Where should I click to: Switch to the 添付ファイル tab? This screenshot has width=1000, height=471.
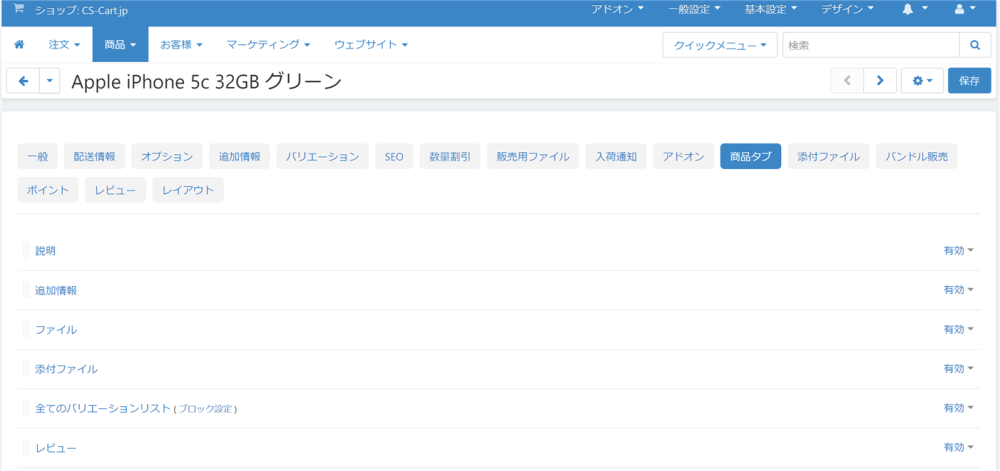point(828,156)
